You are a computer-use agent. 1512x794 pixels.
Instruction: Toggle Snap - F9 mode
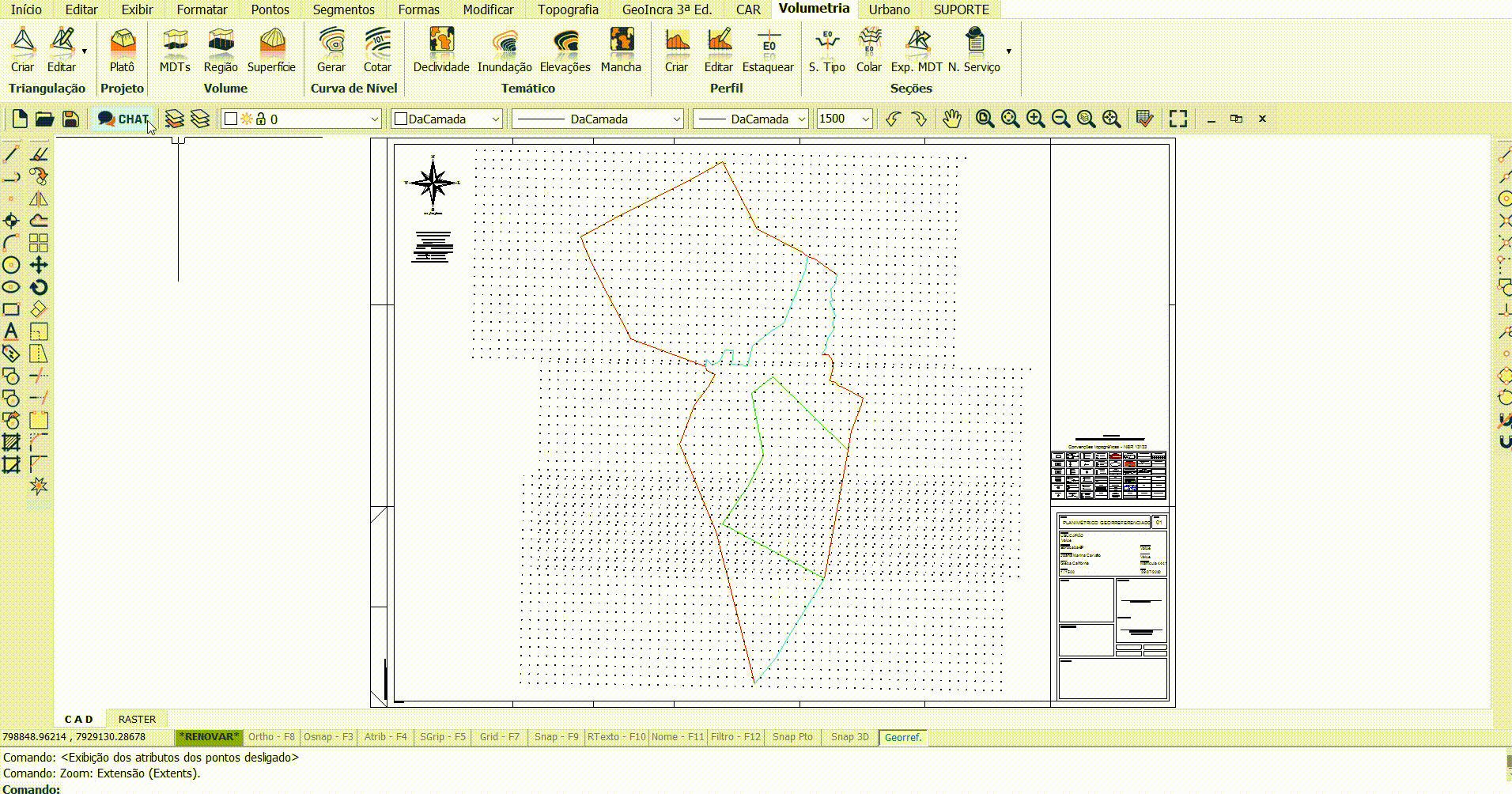pyautogui.click(x=556, y=737)
